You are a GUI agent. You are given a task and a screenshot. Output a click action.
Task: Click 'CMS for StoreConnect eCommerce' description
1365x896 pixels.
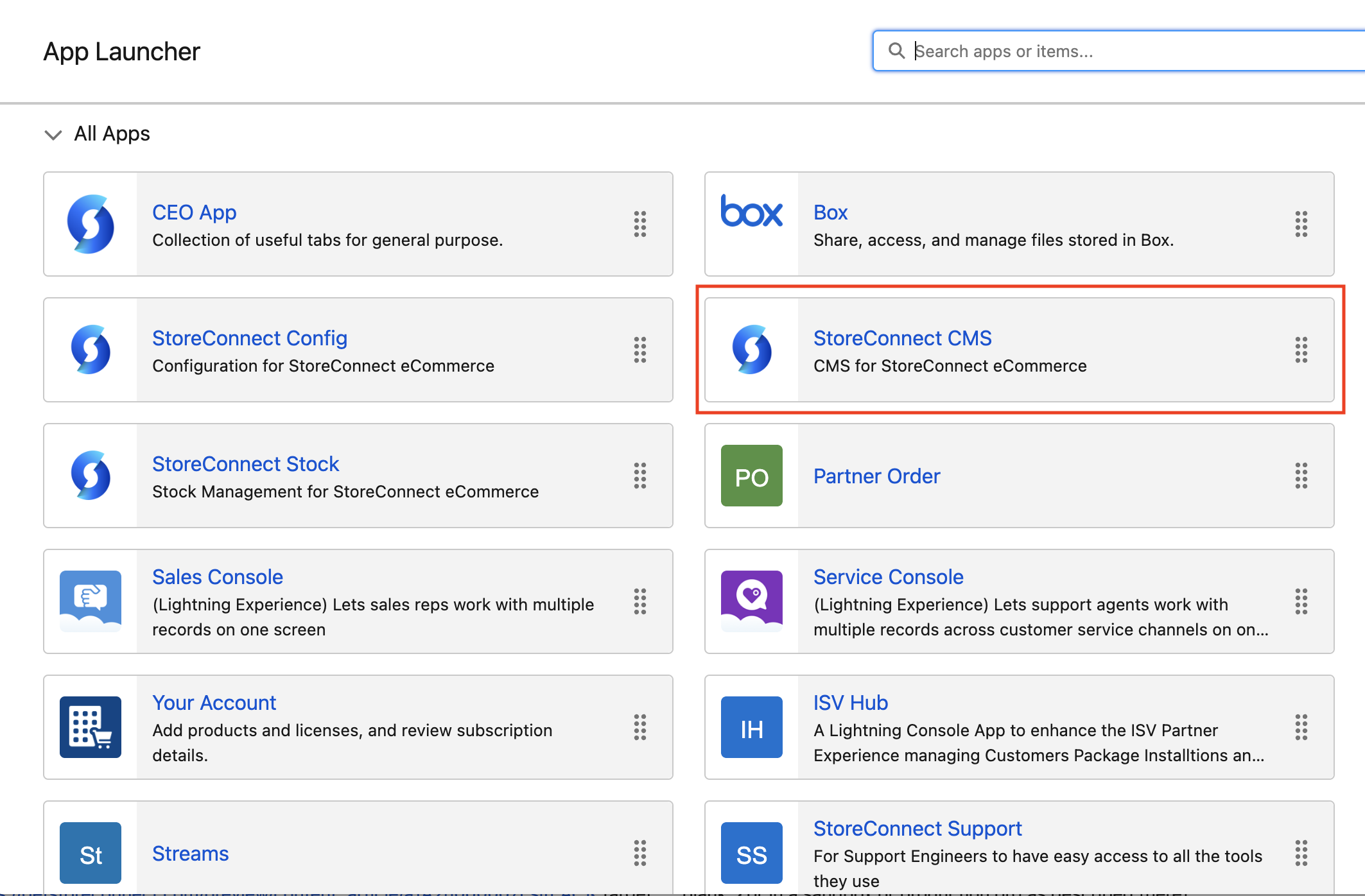tap(950, 366)
